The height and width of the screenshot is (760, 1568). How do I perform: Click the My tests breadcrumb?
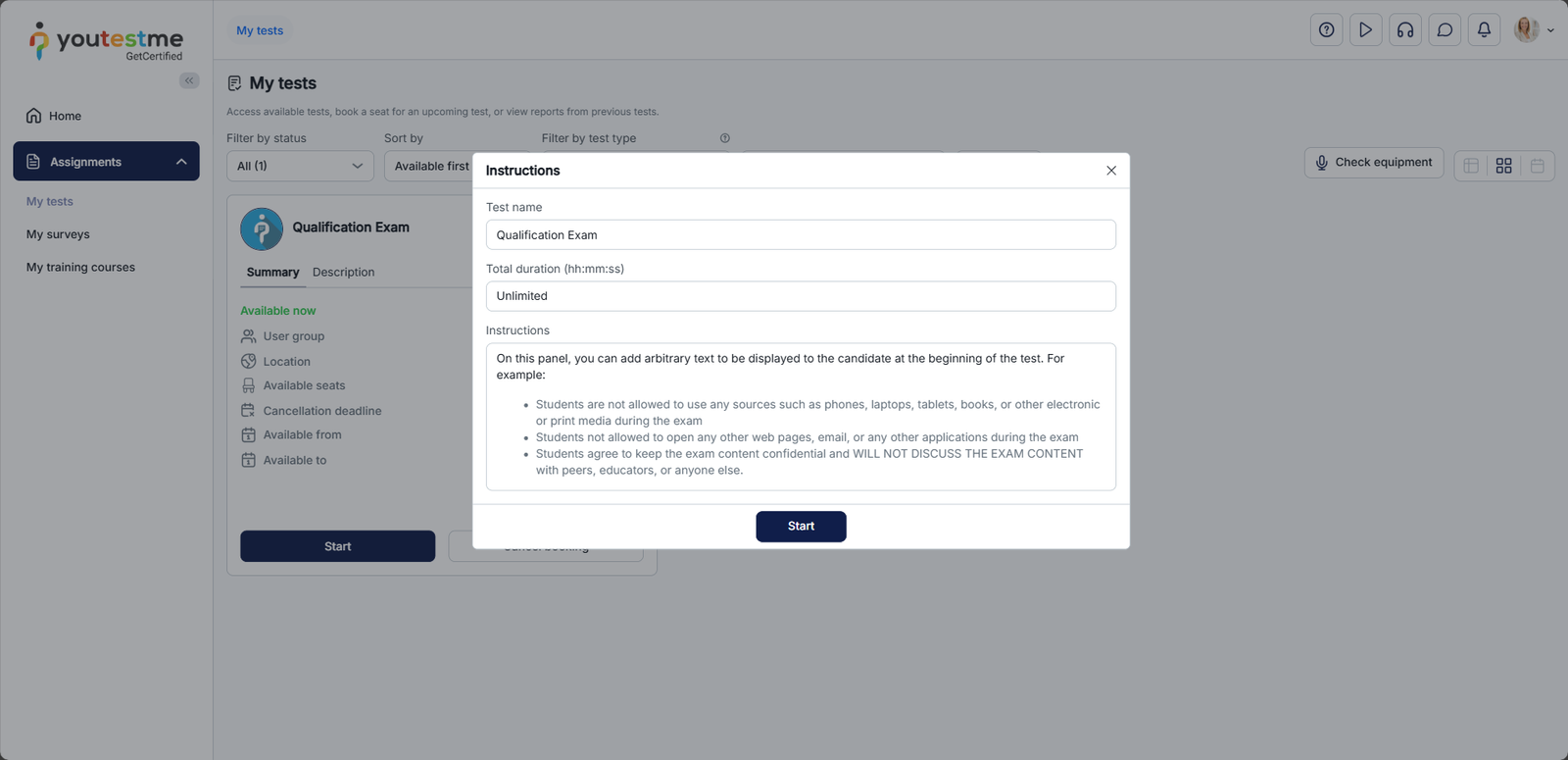pos(260,30)
